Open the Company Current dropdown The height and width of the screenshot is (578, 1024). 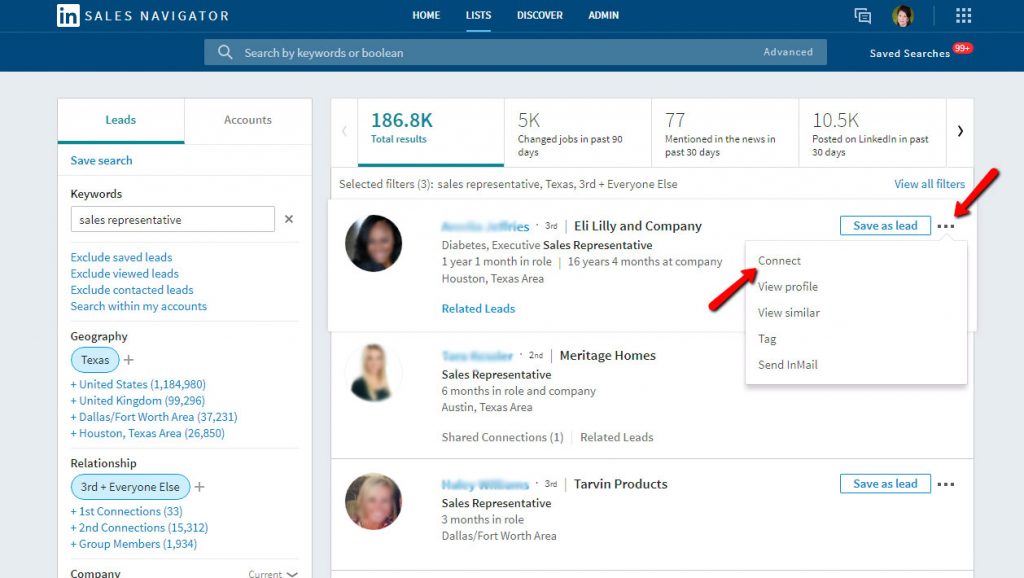(x=273, y=574)
